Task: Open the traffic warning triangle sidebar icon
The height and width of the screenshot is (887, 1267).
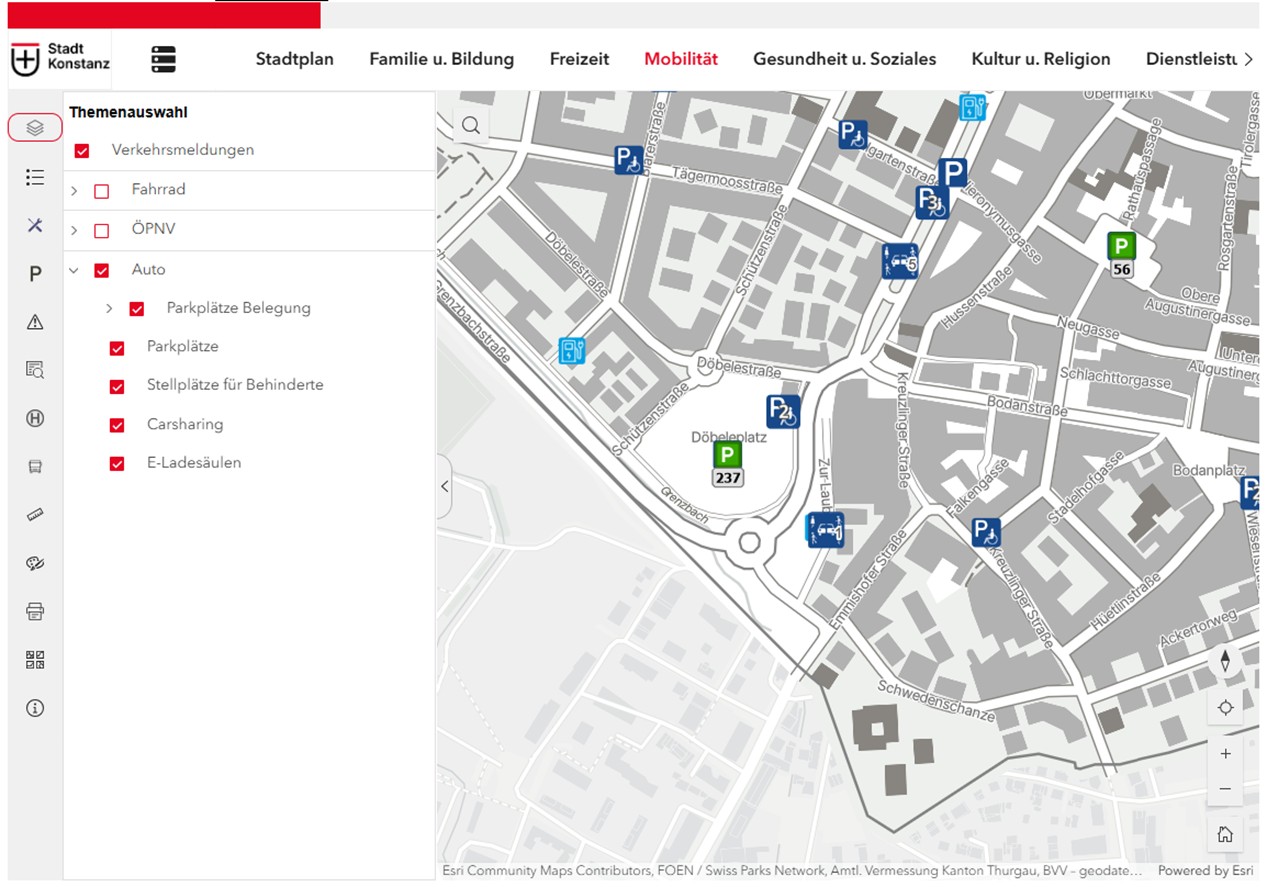Action: tap(34, 321)
